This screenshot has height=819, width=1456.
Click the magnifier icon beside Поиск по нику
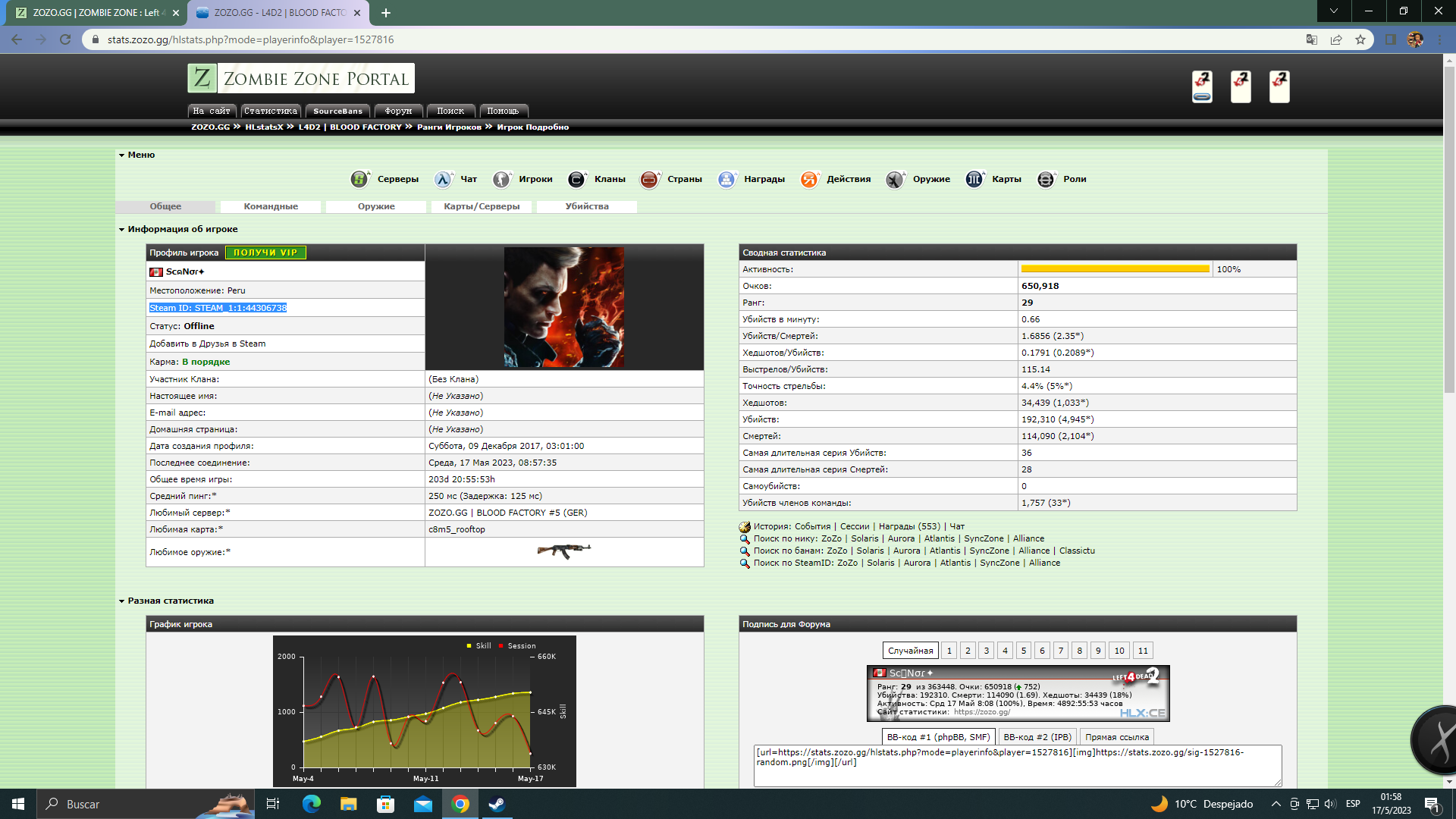click(745, 539)
